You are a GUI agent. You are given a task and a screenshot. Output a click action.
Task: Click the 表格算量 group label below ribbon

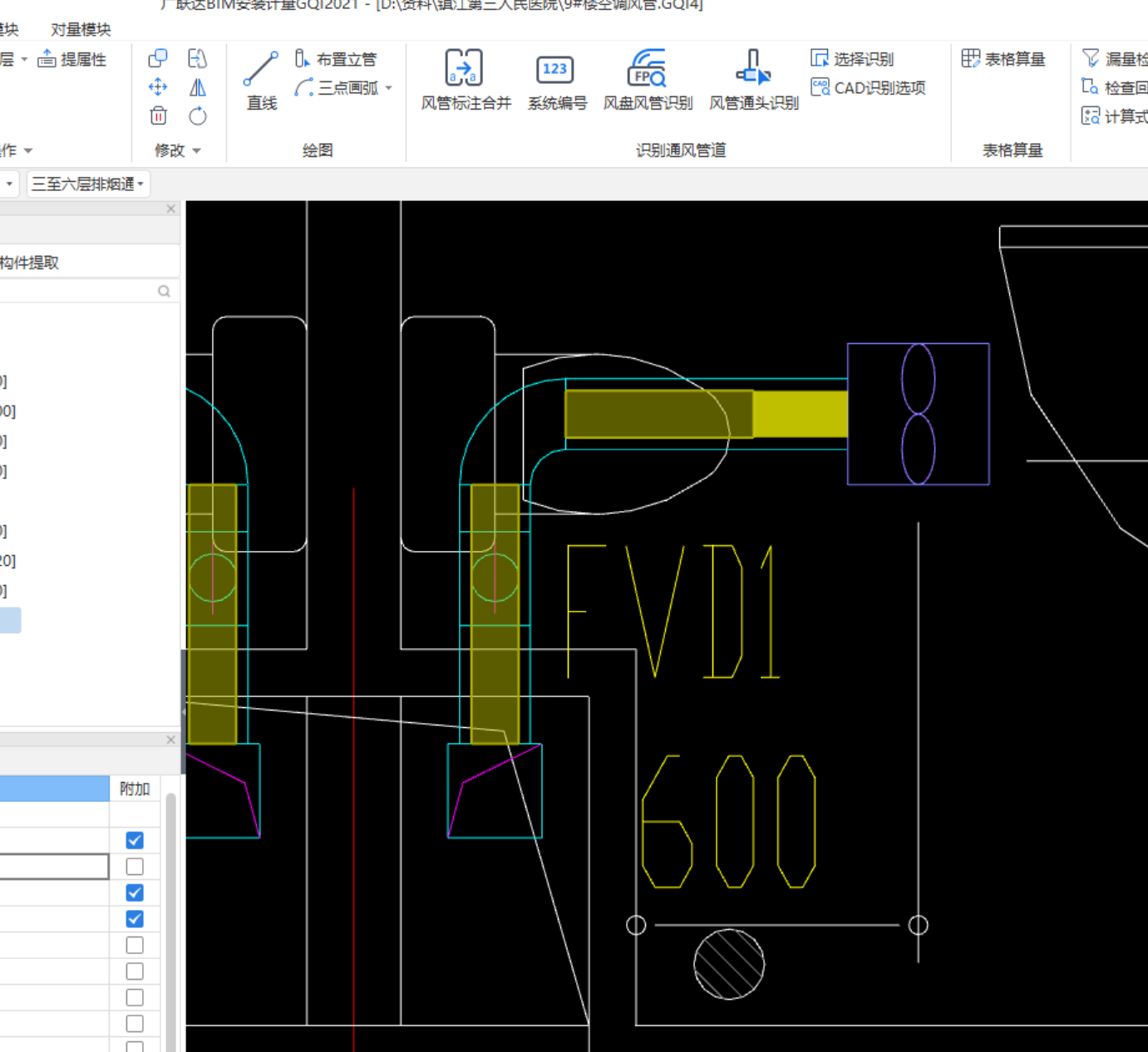tap(1013, 150)
